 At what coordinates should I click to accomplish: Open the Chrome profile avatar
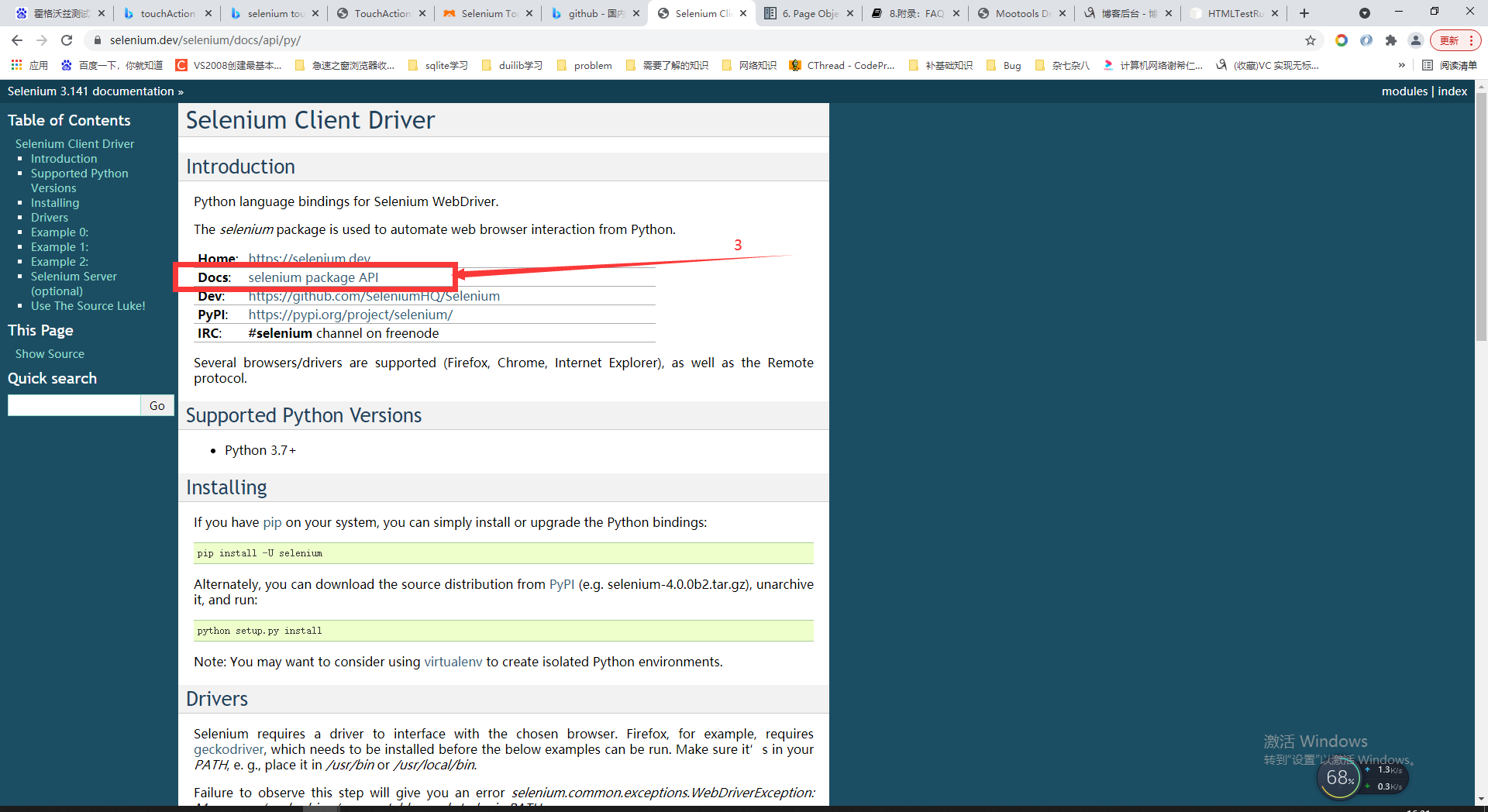pos(1416,40)
